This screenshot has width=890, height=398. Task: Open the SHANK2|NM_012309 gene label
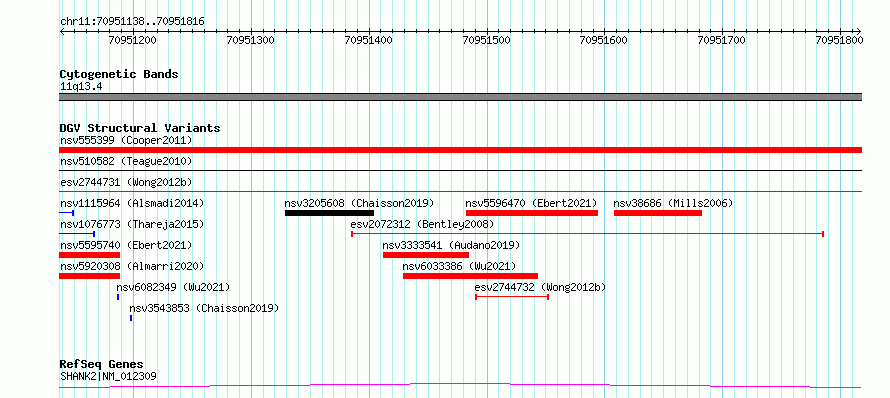[108, 376]
